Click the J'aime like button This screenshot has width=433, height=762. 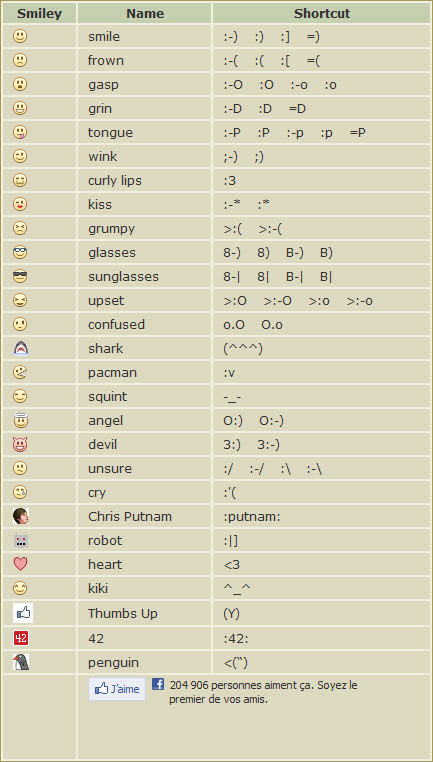[x=117, y=689]
